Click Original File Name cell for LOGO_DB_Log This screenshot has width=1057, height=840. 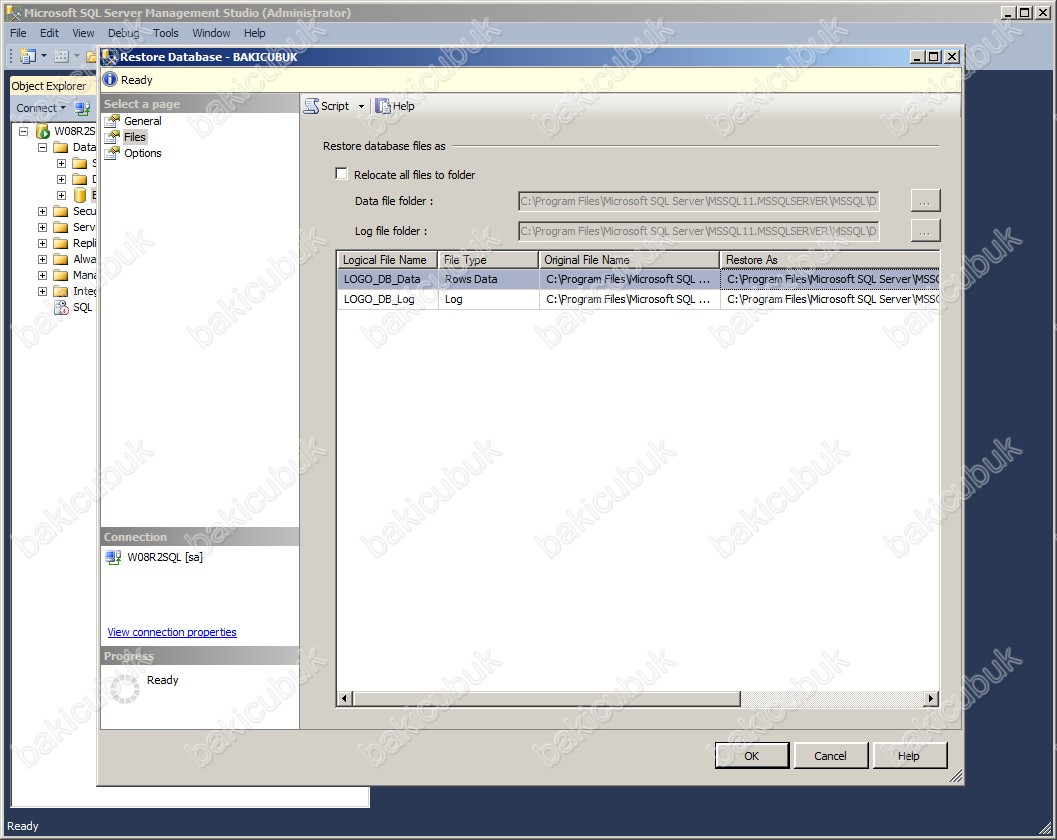click(x=630, y=299)
